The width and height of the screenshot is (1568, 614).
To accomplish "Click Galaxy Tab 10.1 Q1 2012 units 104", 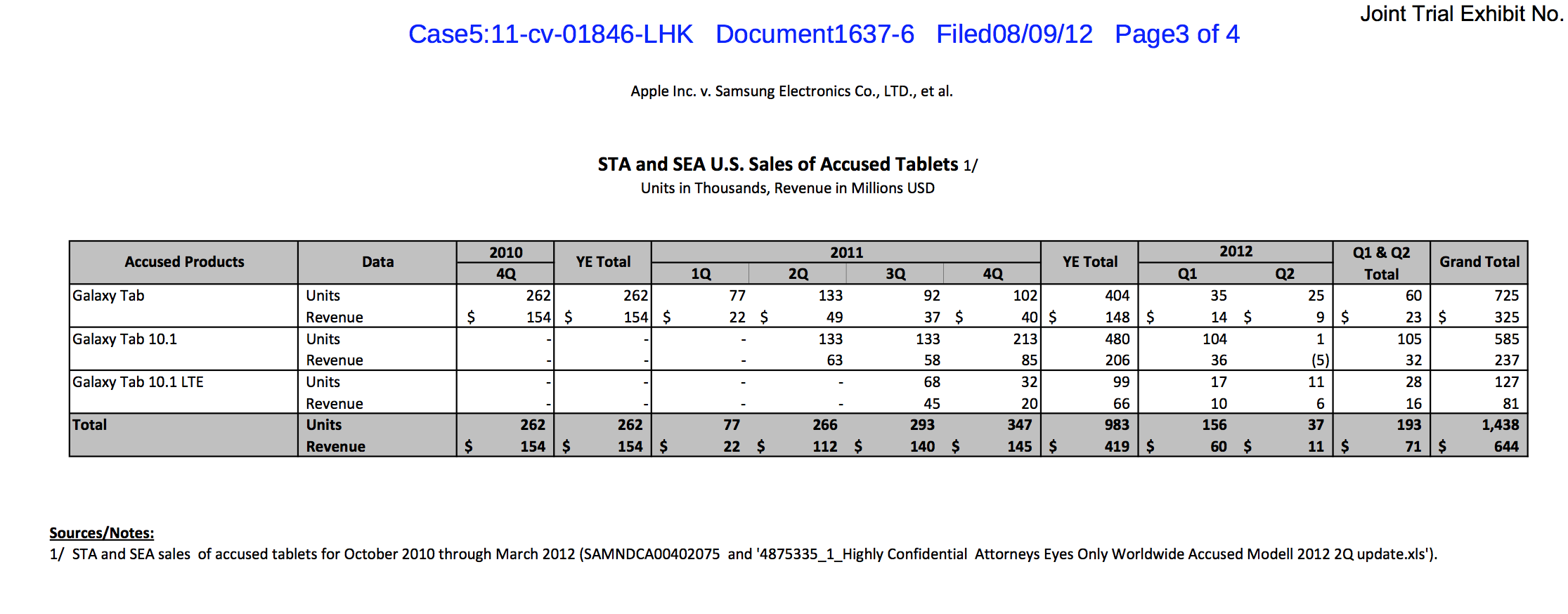I will tap(1214, 339).
